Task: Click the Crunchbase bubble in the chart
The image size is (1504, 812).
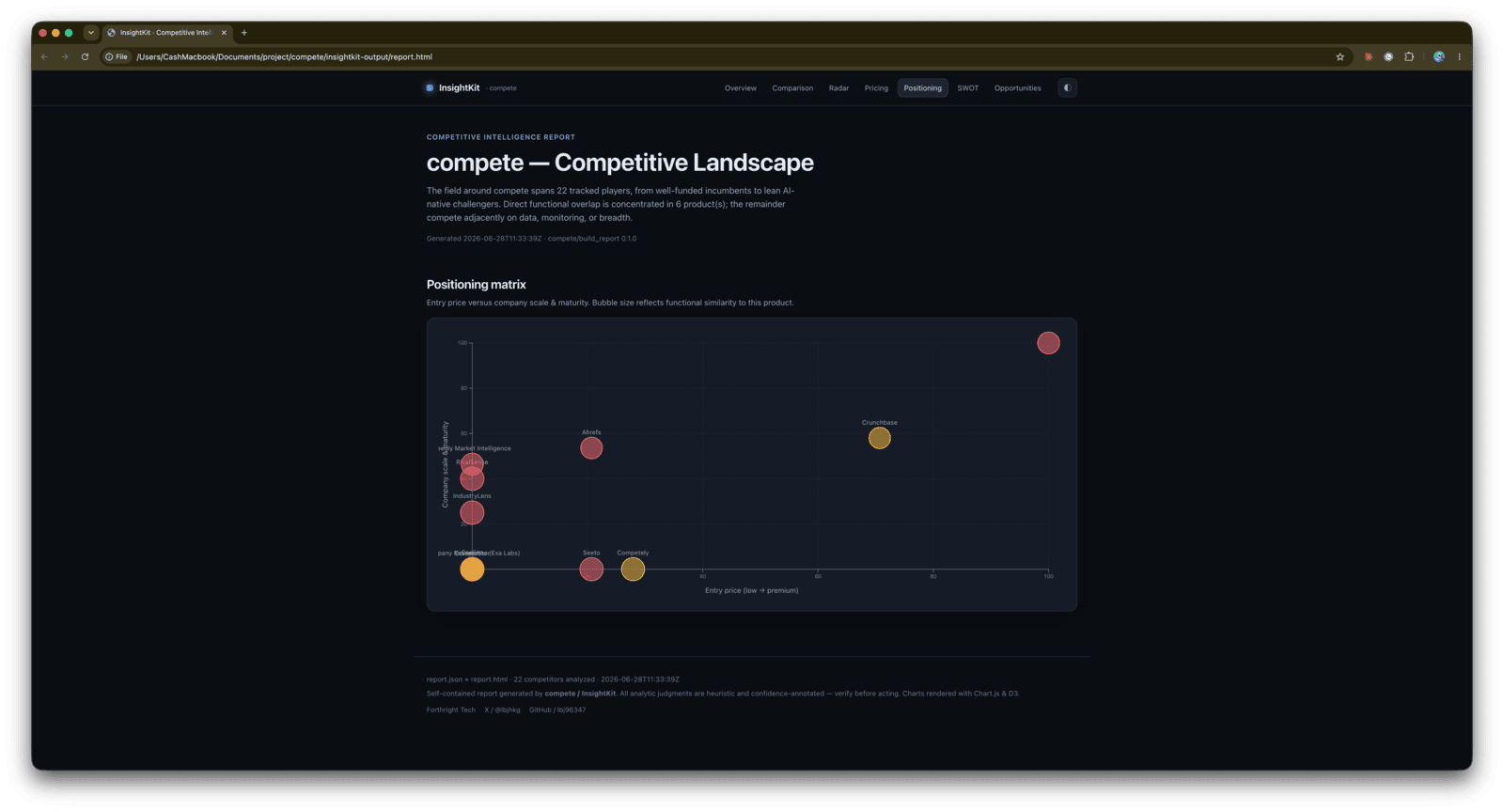Action: tap(880, 438)
